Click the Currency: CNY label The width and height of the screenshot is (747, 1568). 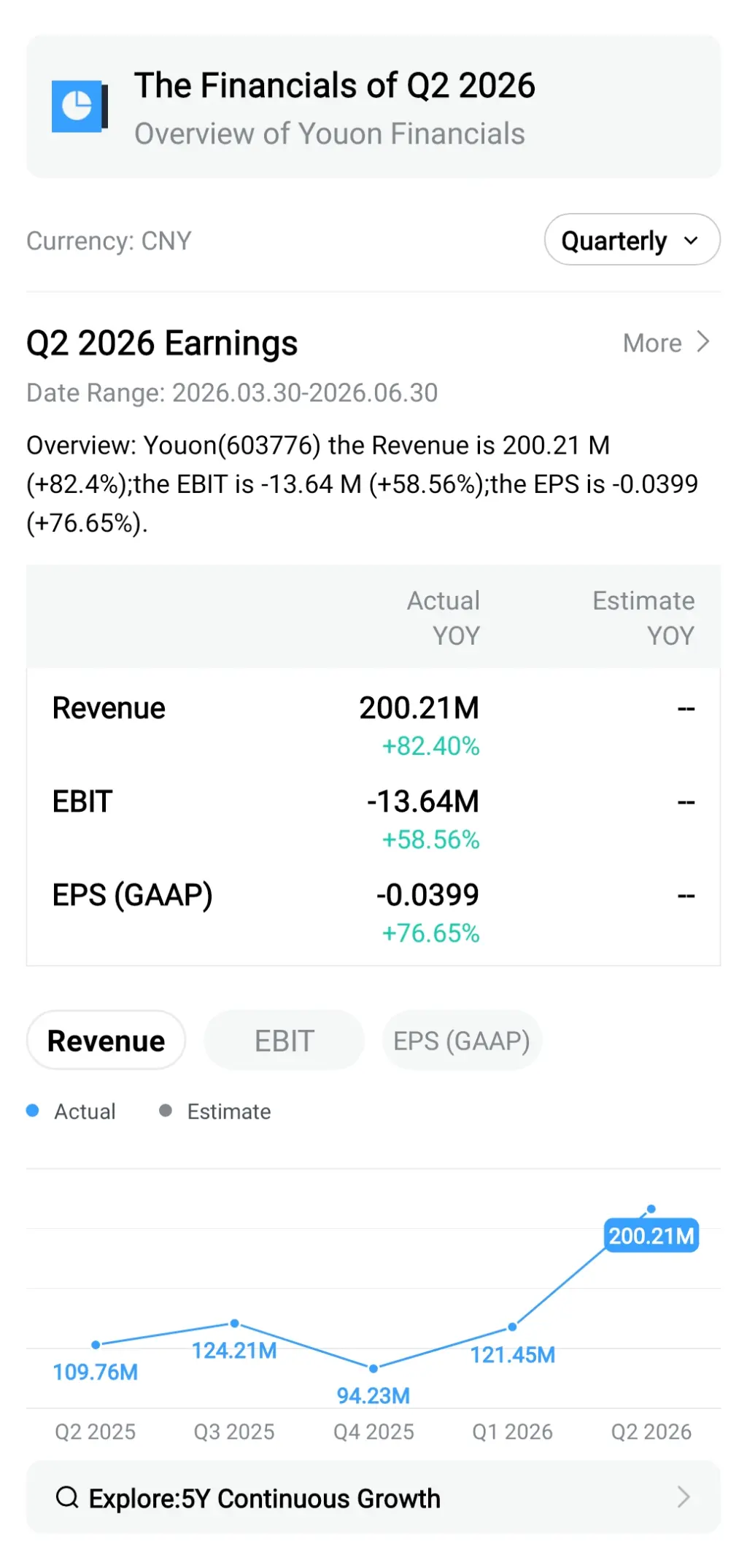109,241
